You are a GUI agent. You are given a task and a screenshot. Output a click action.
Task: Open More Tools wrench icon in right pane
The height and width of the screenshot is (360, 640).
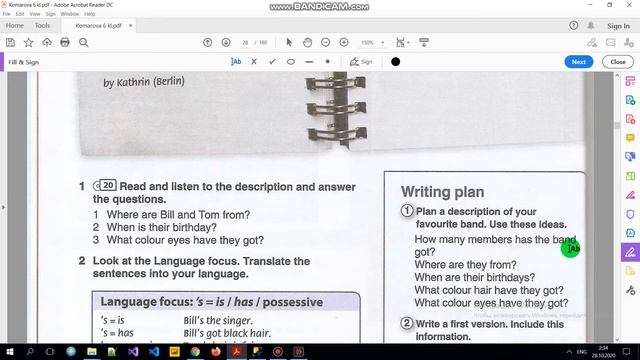pyautogui.click(x=630, y=290)
